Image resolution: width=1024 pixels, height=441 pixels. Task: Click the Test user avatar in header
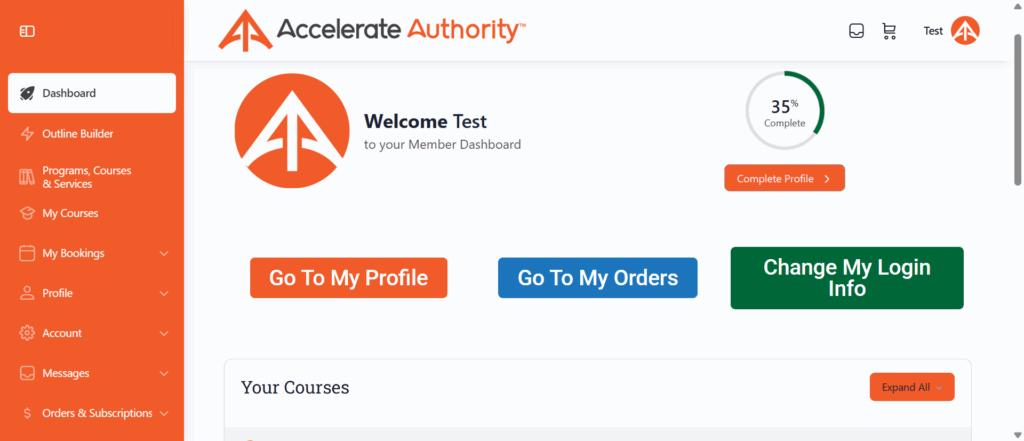[x=965, y=31]
